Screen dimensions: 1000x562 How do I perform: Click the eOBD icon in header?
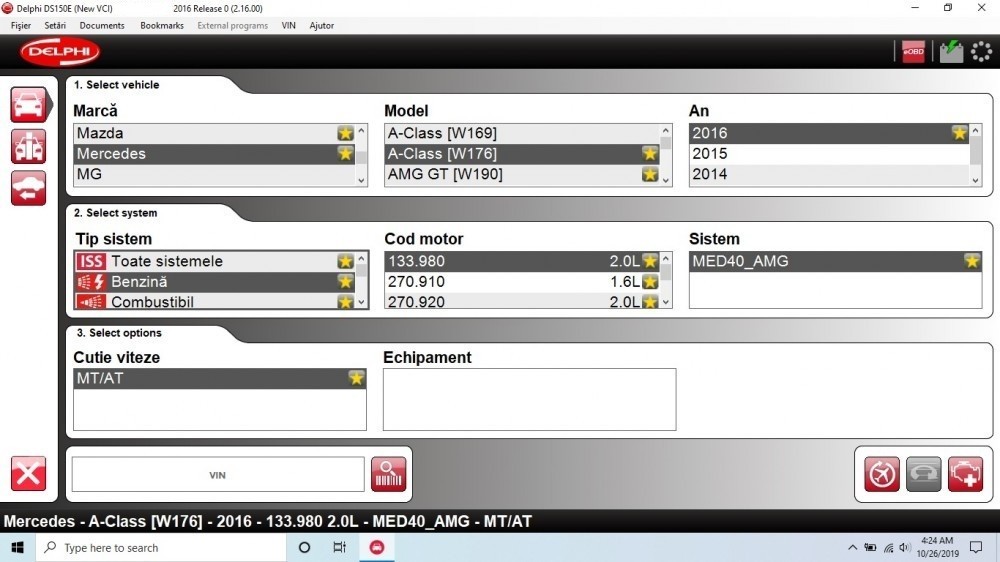(x=913, y=52)
